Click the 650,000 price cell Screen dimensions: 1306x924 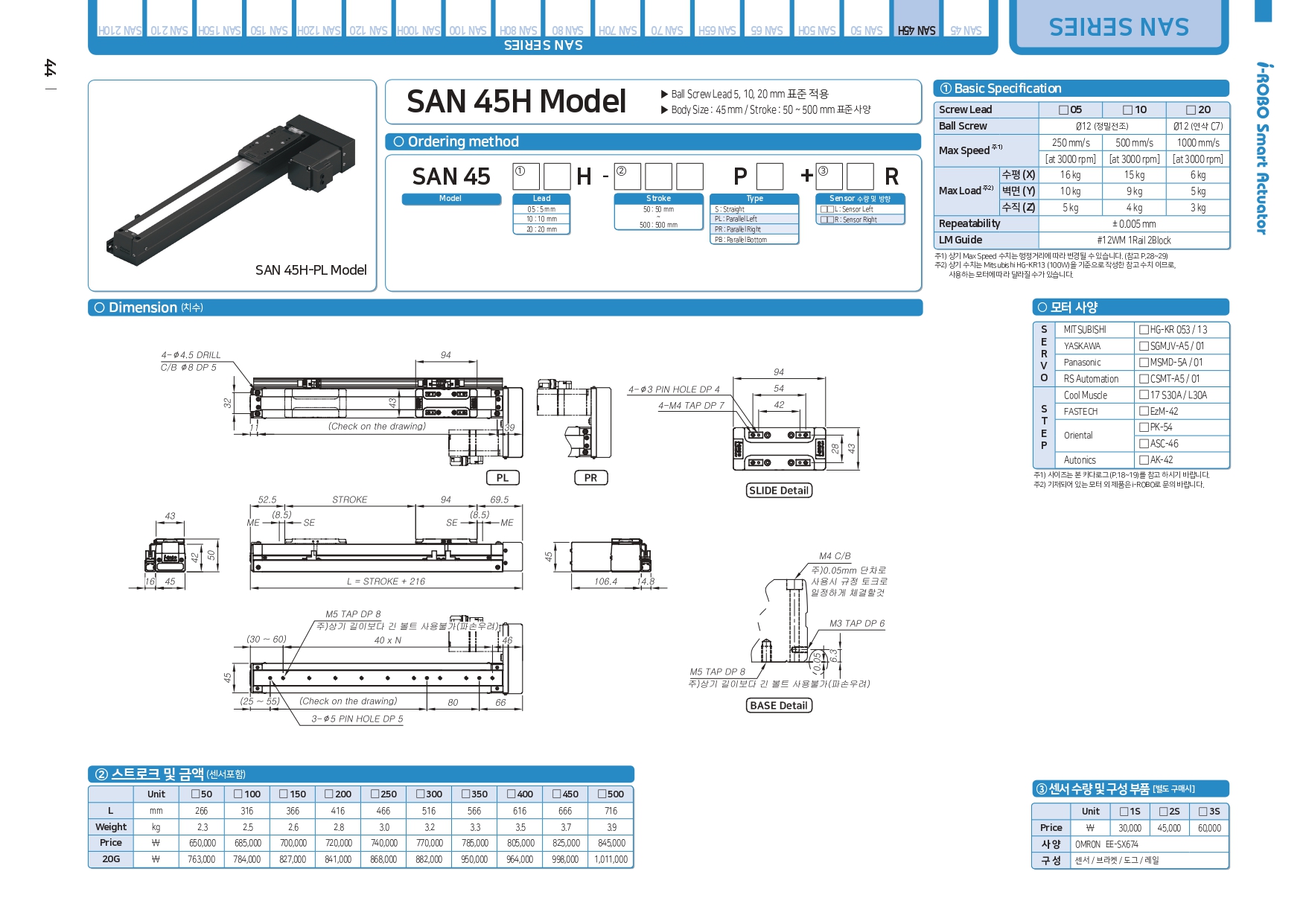202,843
